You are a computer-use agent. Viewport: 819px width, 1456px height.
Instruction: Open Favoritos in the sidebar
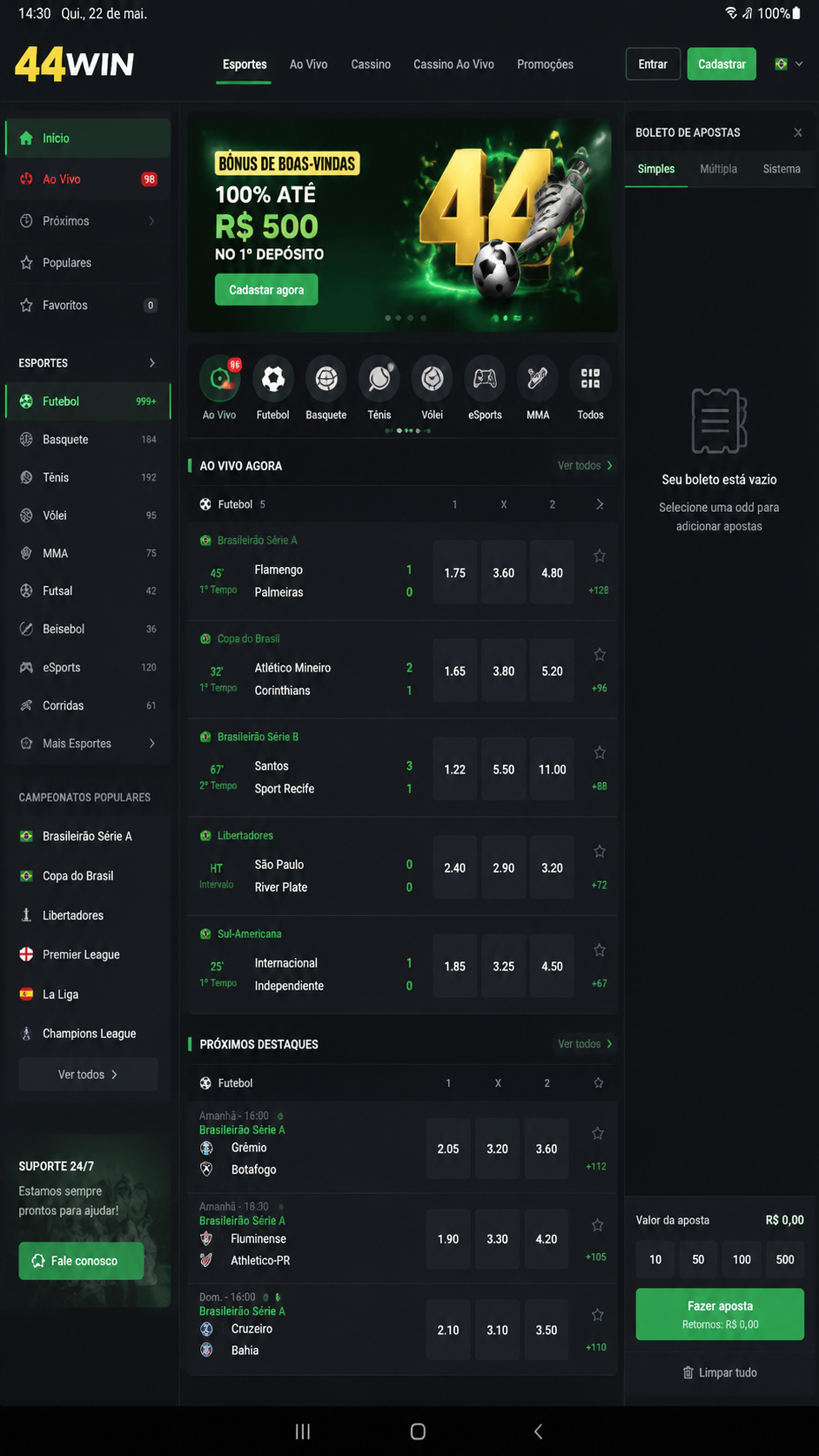click(88, 305)
